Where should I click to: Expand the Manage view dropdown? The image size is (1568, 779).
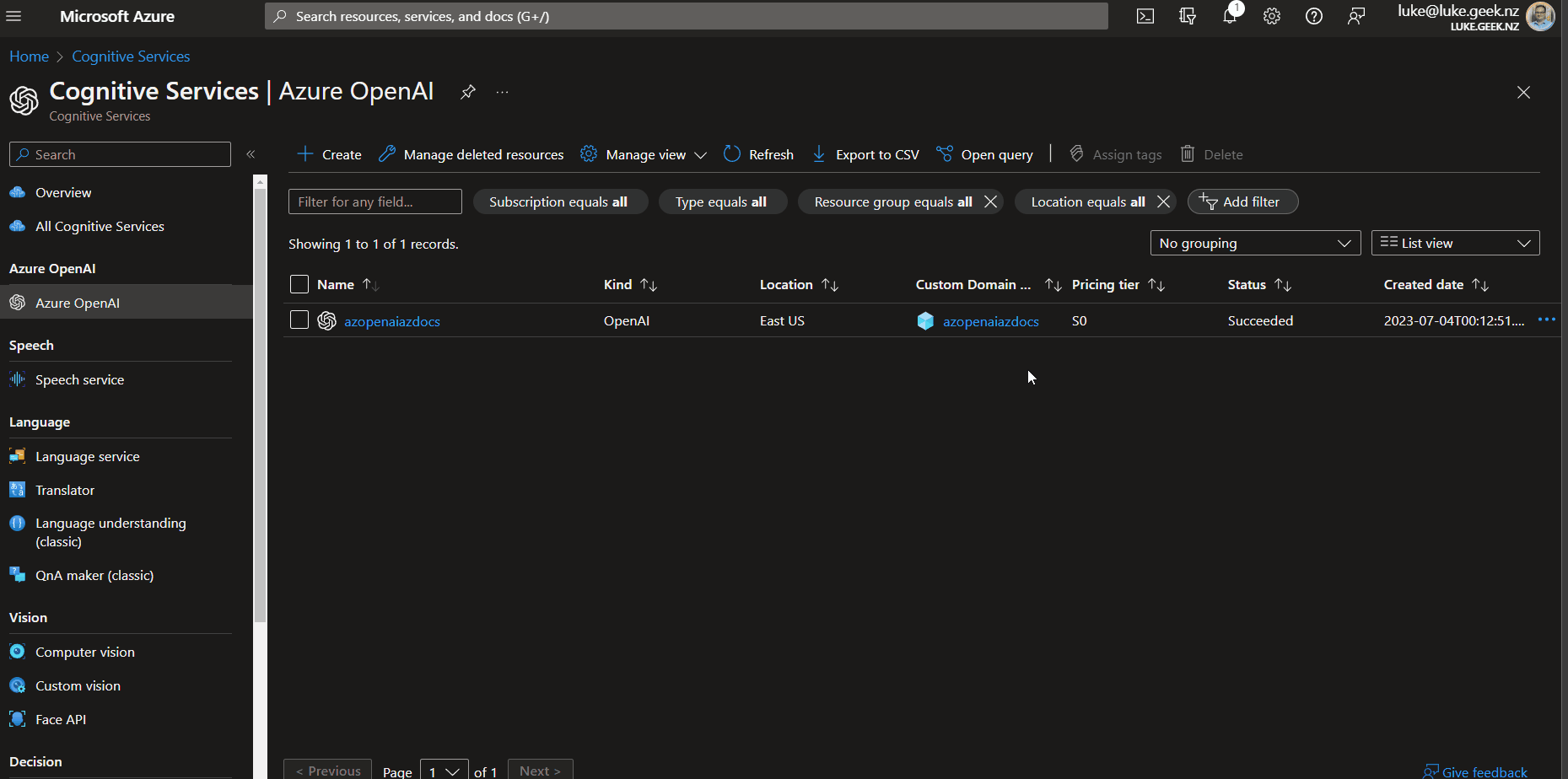pos(644,154)
